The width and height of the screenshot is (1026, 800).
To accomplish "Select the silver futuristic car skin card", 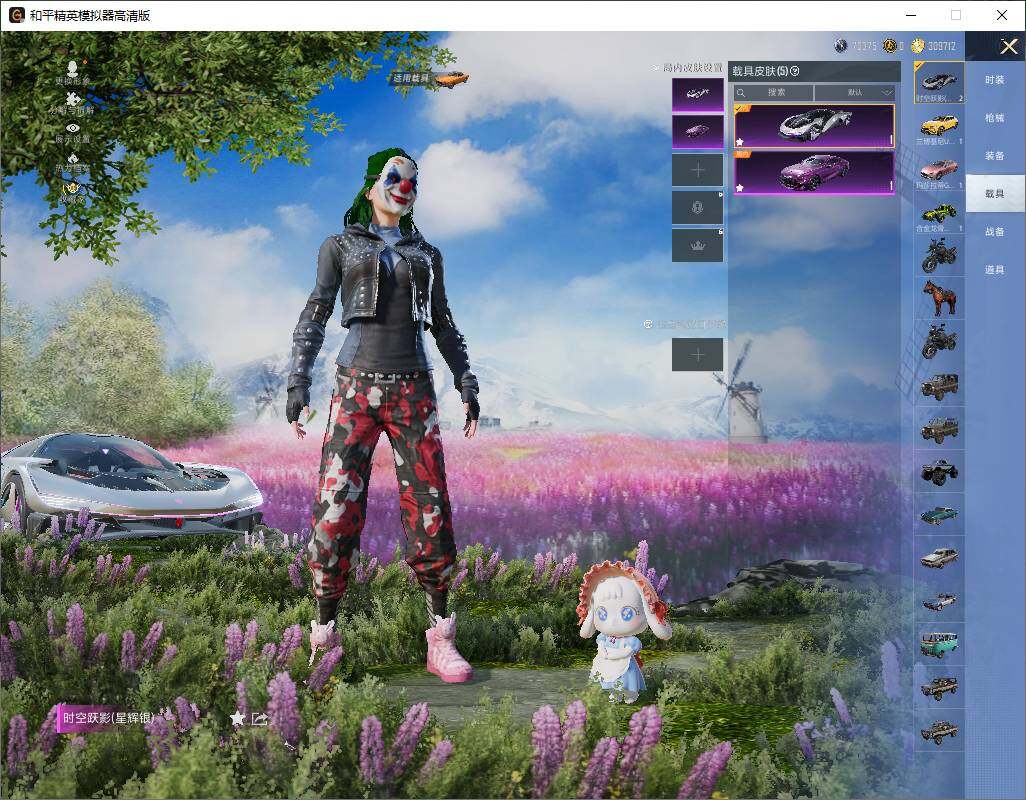I will click(814, 126).
